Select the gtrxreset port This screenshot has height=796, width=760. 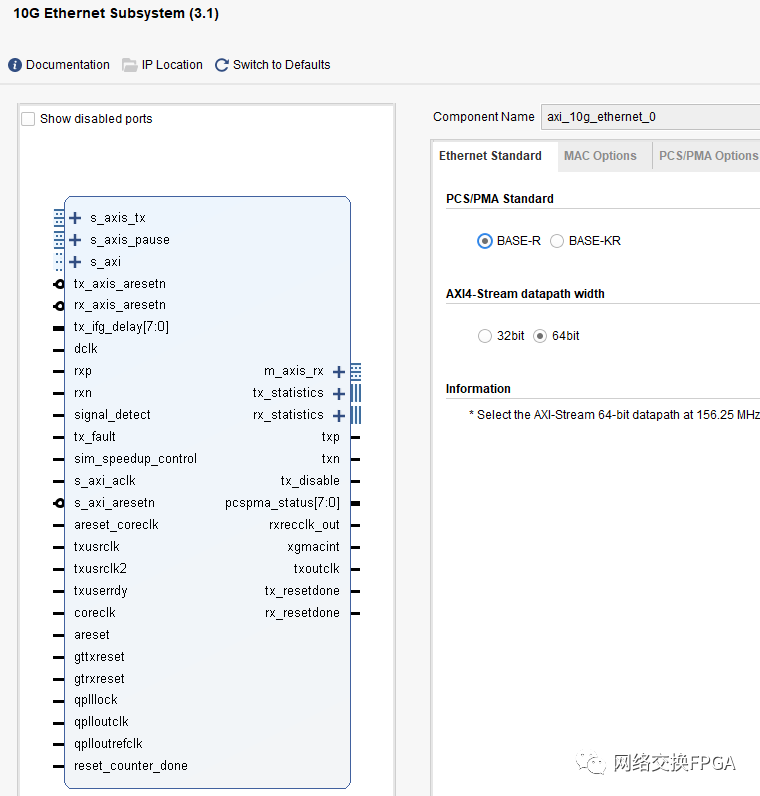coord(99,679)
